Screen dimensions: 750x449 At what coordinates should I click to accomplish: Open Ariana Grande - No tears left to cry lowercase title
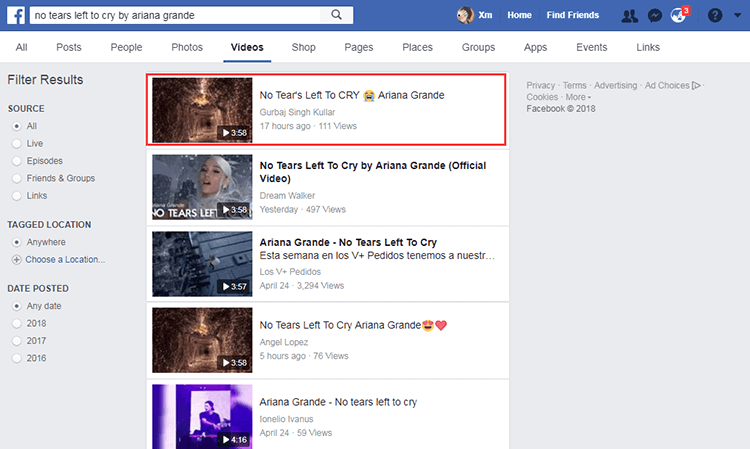click(x=338, y=402)
